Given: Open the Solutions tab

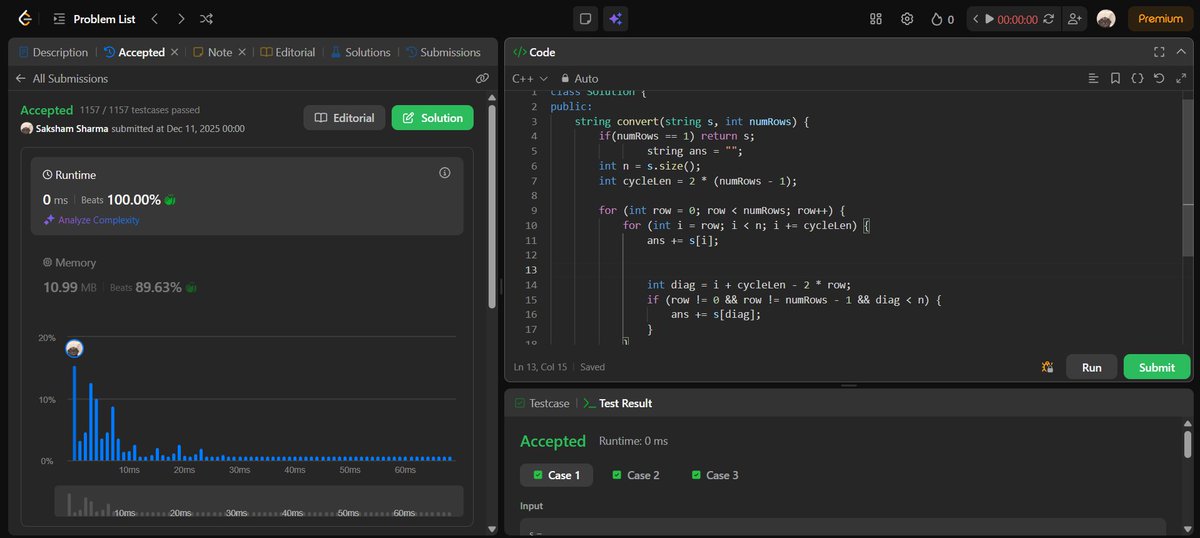Looking at the screenshot, I should point(360,52).
